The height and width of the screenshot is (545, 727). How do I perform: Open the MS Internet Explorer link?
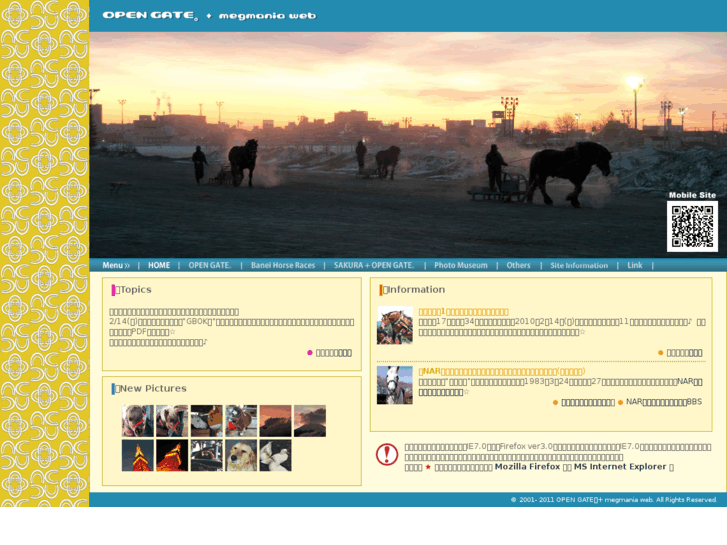tap(620, 467)
